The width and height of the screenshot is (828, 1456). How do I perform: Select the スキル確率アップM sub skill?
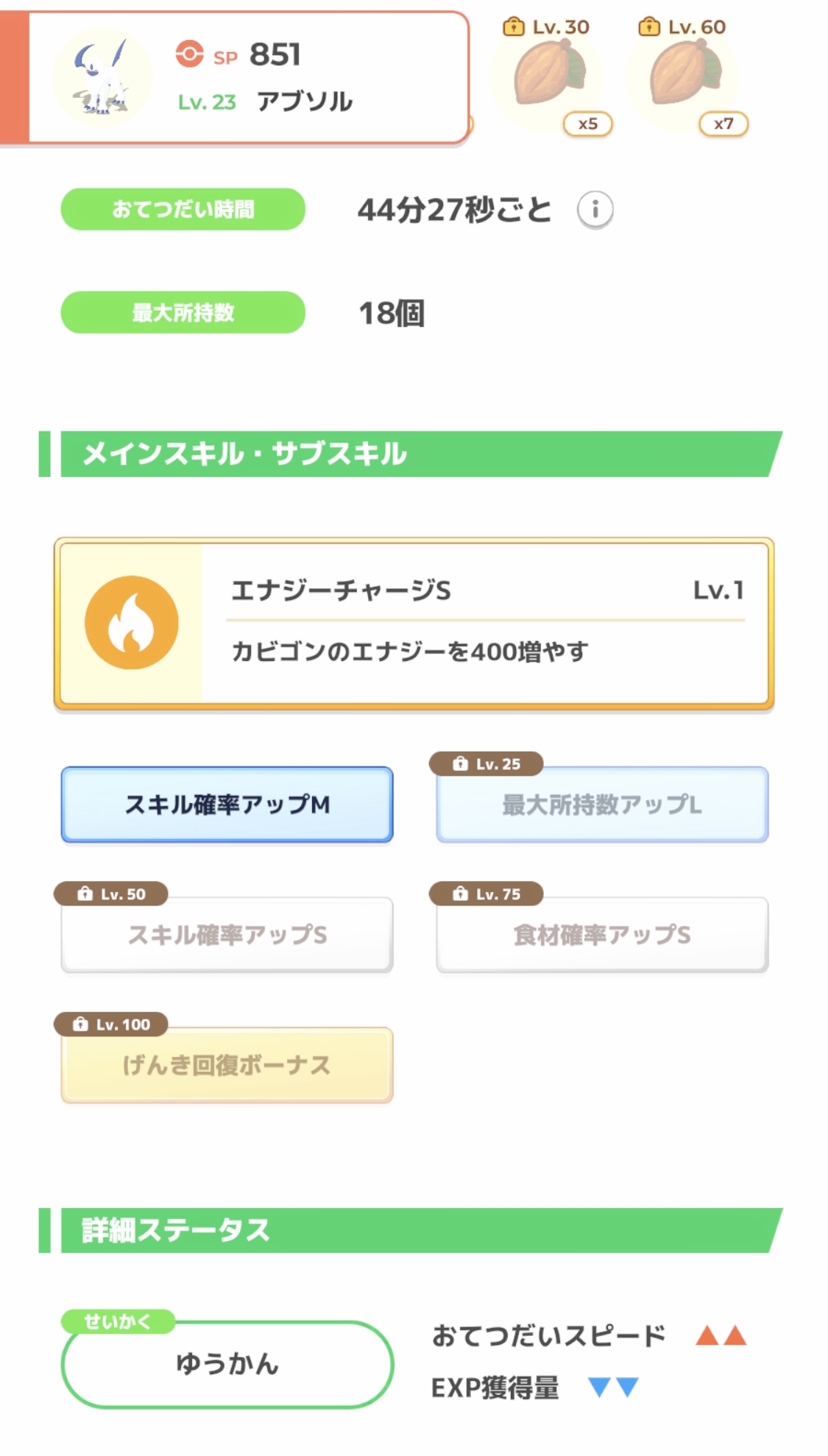[x=227, y=805]
